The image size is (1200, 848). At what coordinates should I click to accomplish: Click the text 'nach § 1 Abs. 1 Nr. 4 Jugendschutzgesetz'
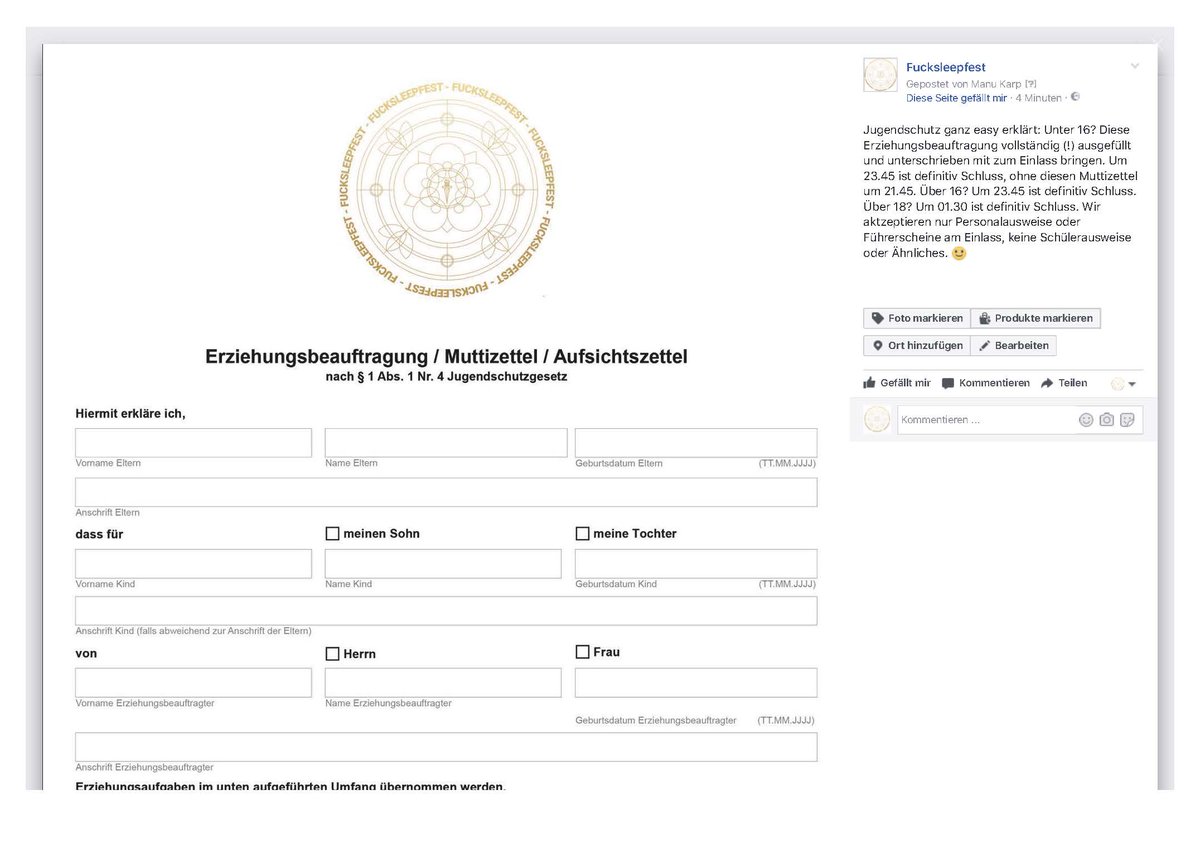coord(446,377)
